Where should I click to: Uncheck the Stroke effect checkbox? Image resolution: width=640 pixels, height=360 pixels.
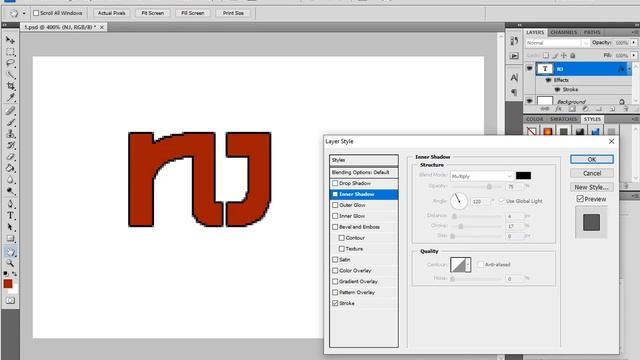coord(335,303)
